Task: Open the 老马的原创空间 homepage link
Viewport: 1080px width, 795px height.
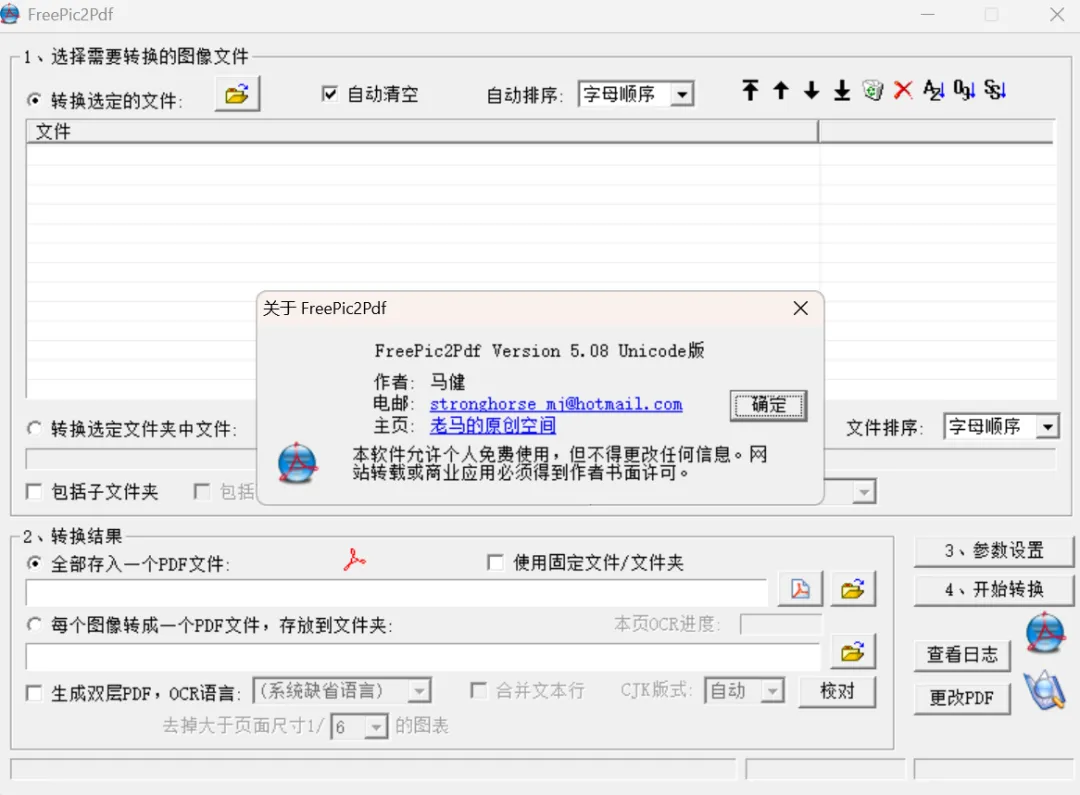Action: [492, 426]
